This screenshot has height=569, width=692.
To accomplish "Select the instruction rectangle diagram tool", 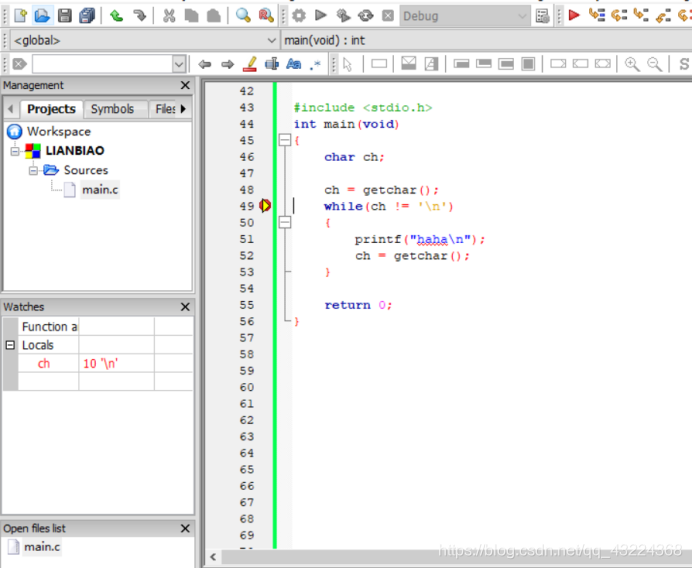I will (x=379, y=64).
